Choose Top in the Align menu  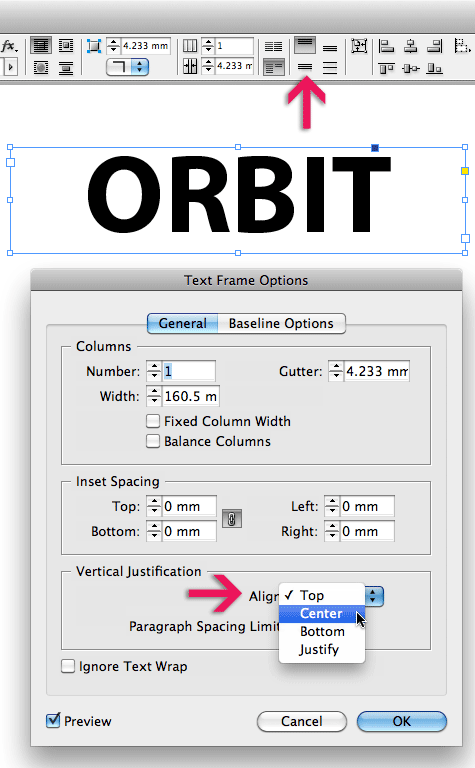pyautogui.click(x=322, y=595)
